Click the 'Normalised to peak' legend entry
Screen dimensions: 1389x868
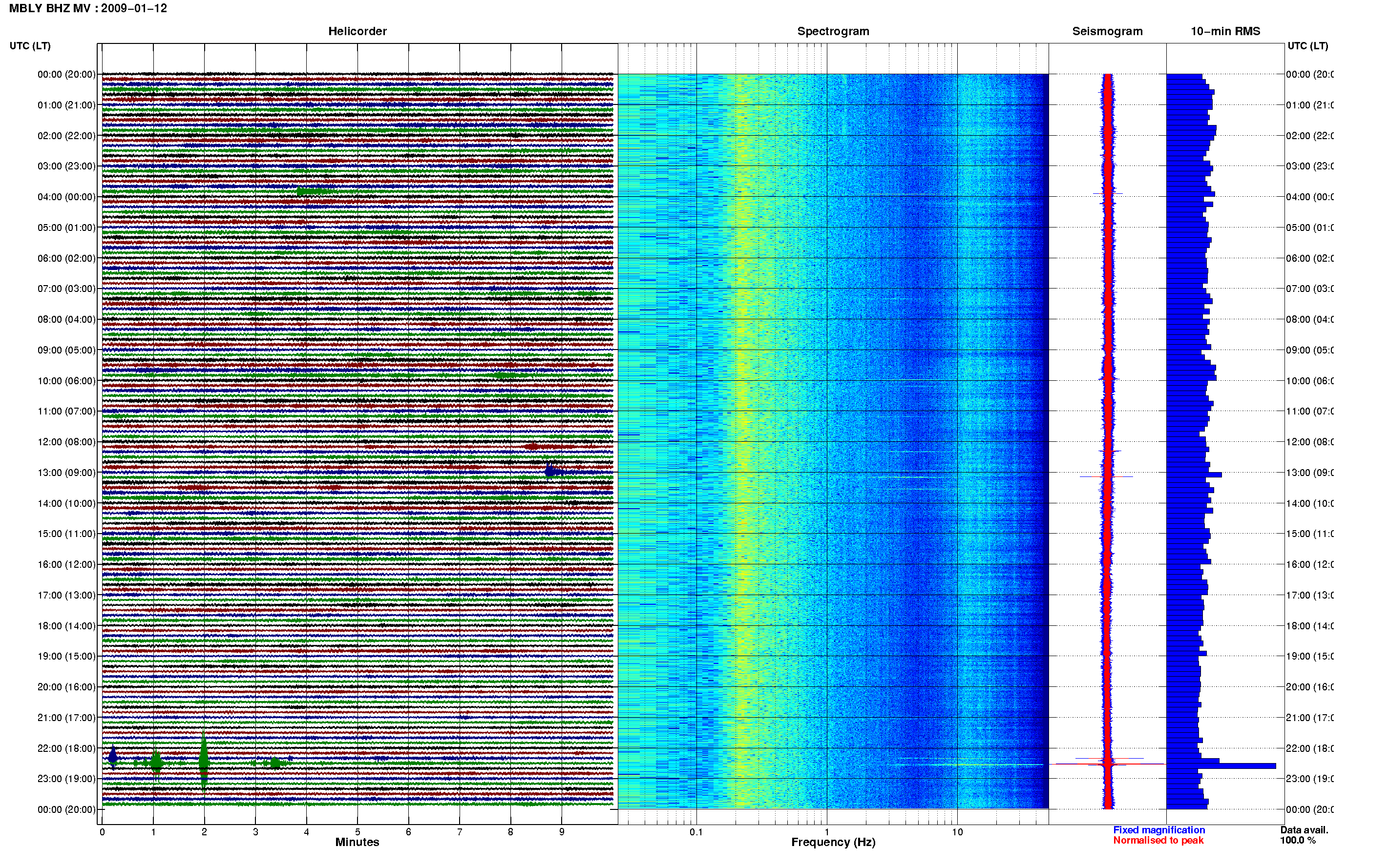click(1158, 841)
